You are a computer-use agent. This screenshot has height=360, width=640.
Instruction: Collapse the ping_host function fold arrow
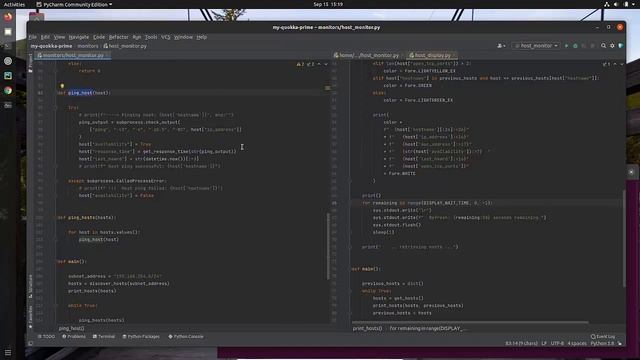56,93
